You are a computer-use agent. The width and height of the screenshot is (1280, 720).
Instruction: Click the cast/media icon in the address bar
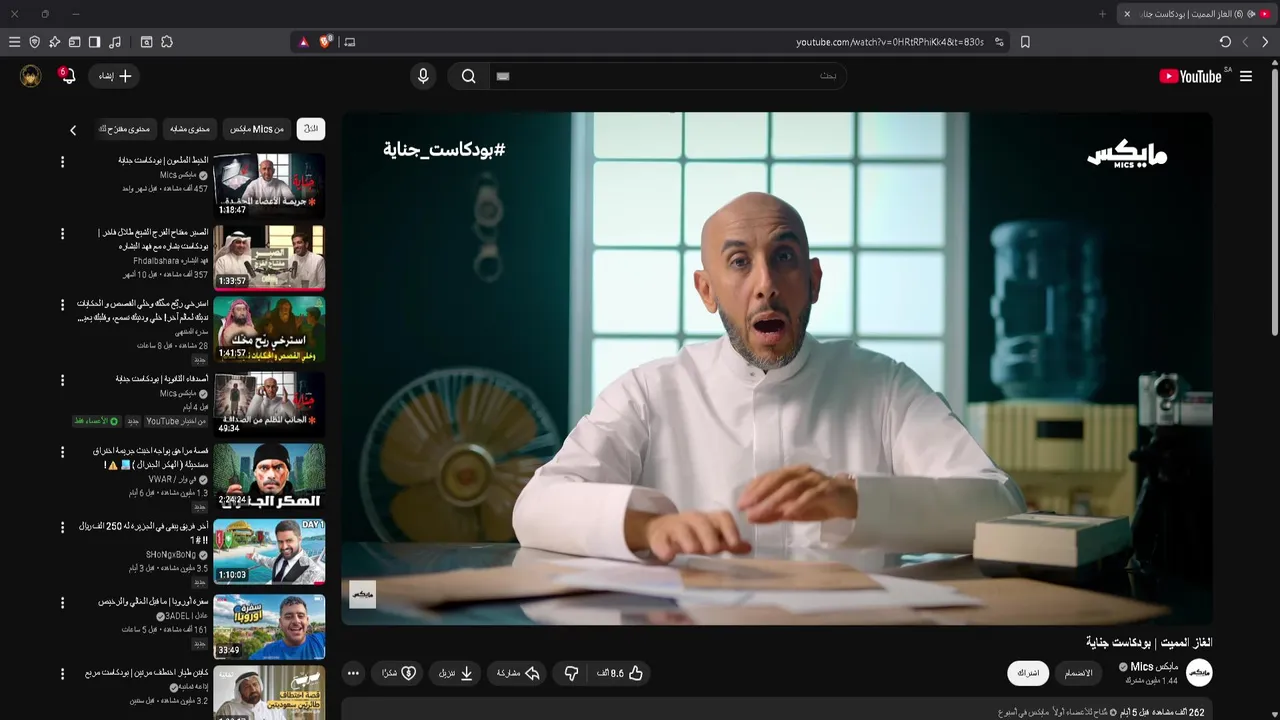pos(349,42)
